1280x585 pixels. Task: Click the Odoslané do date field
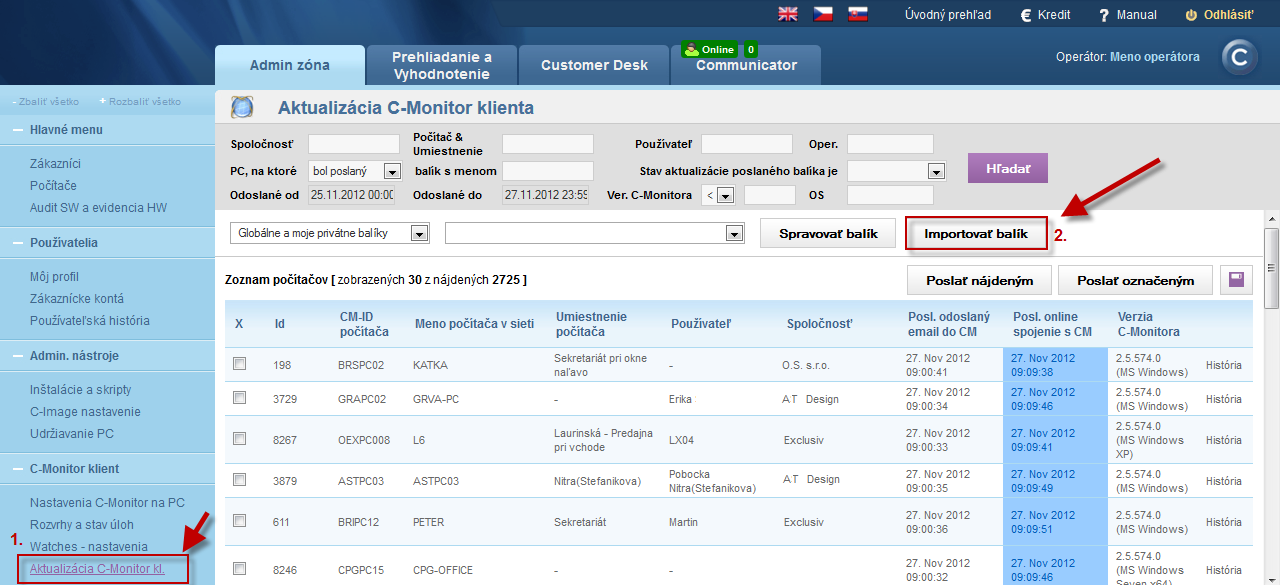(547, 195)
